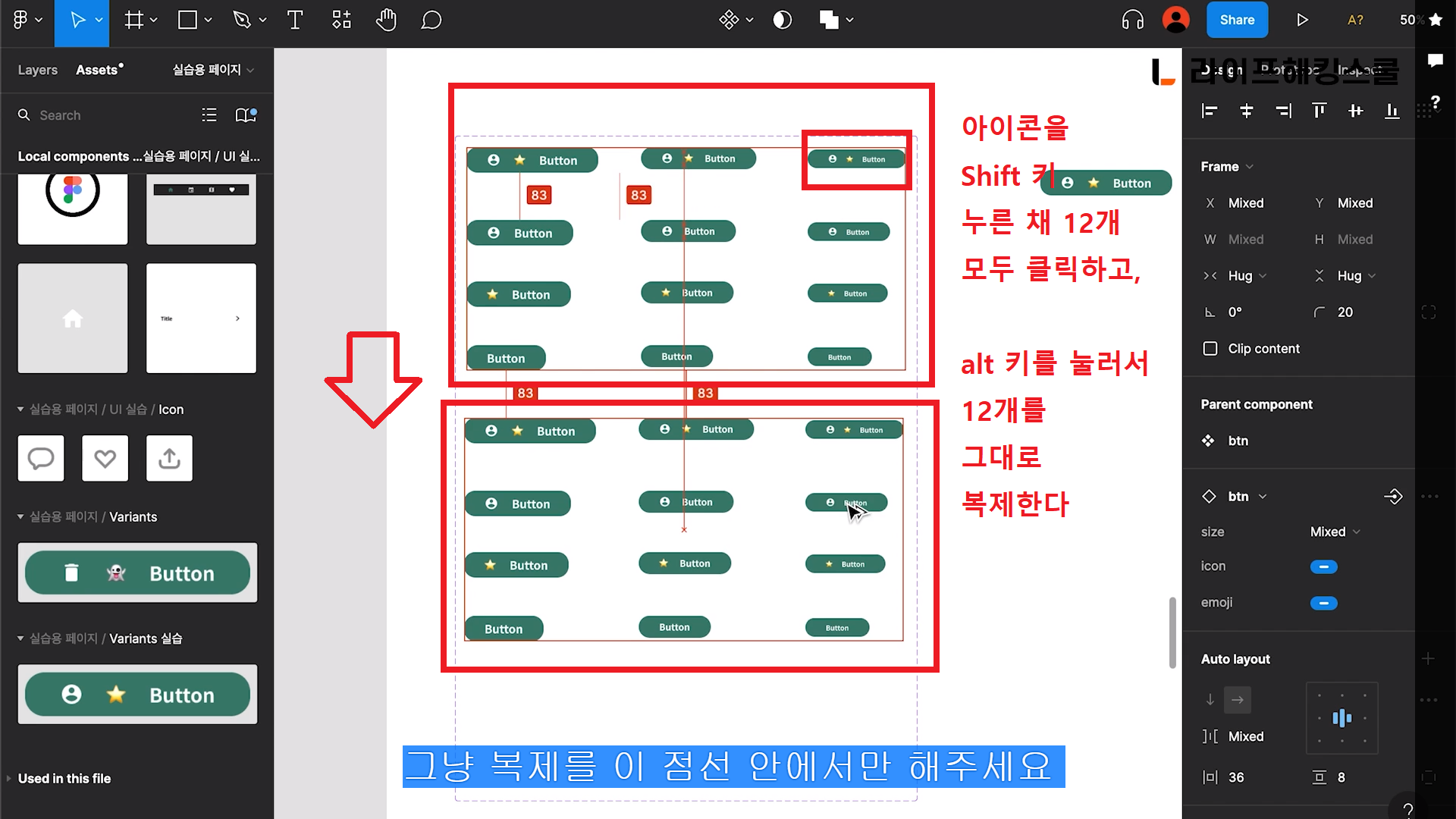Open horizontal Hug resizing dropdown

coord(1246,275)
